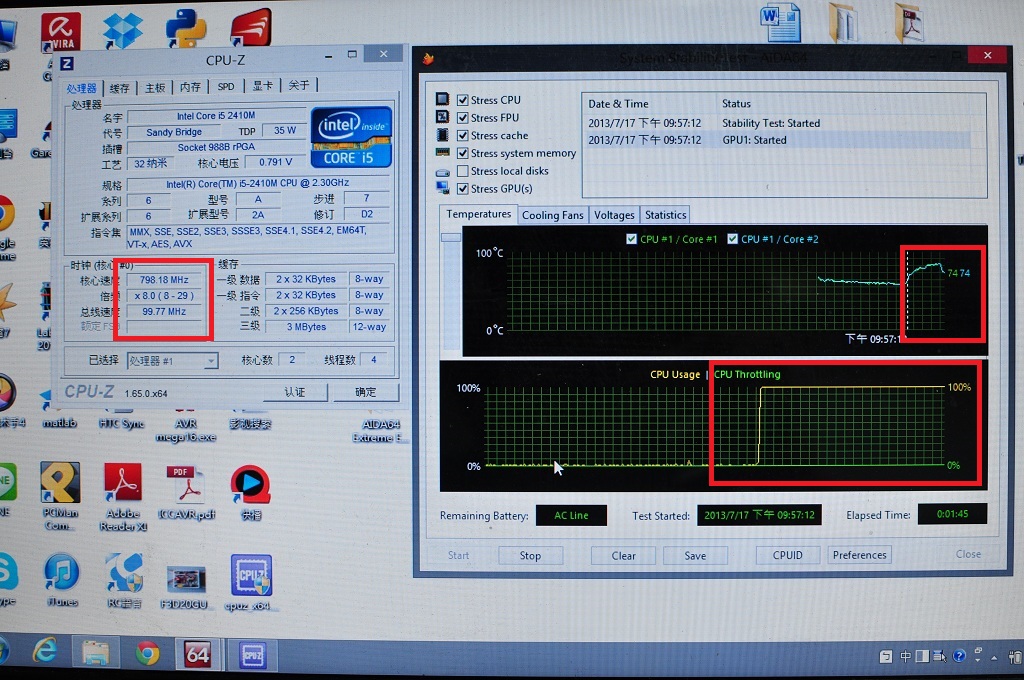Image resolution: width=1024 pixels, height=680 pixels.
Task: Switch to the Voltages tab
Action: (614, 215)
